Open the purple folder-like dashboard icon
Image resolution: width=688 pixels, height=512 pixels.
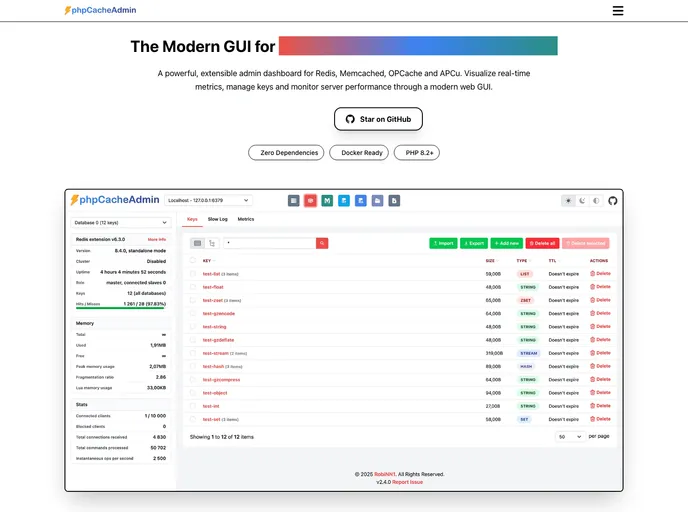(377, 201)
